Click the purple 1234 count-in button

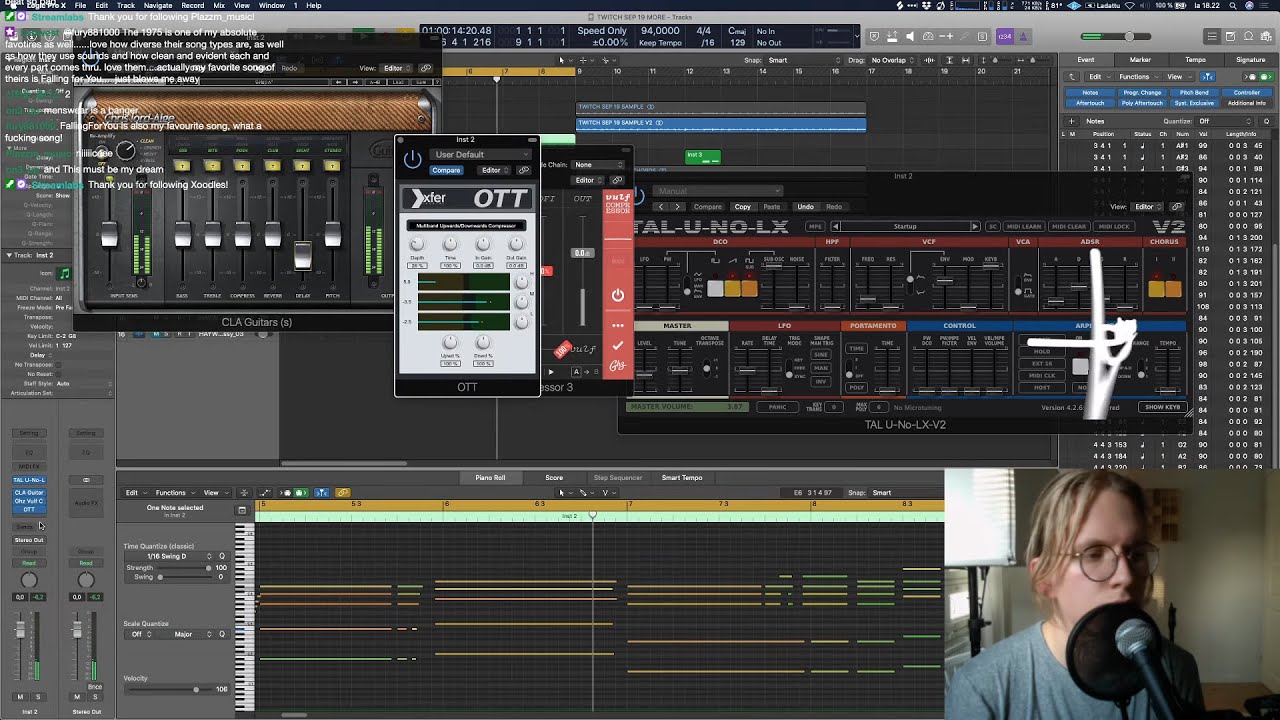pos(1005,37)
